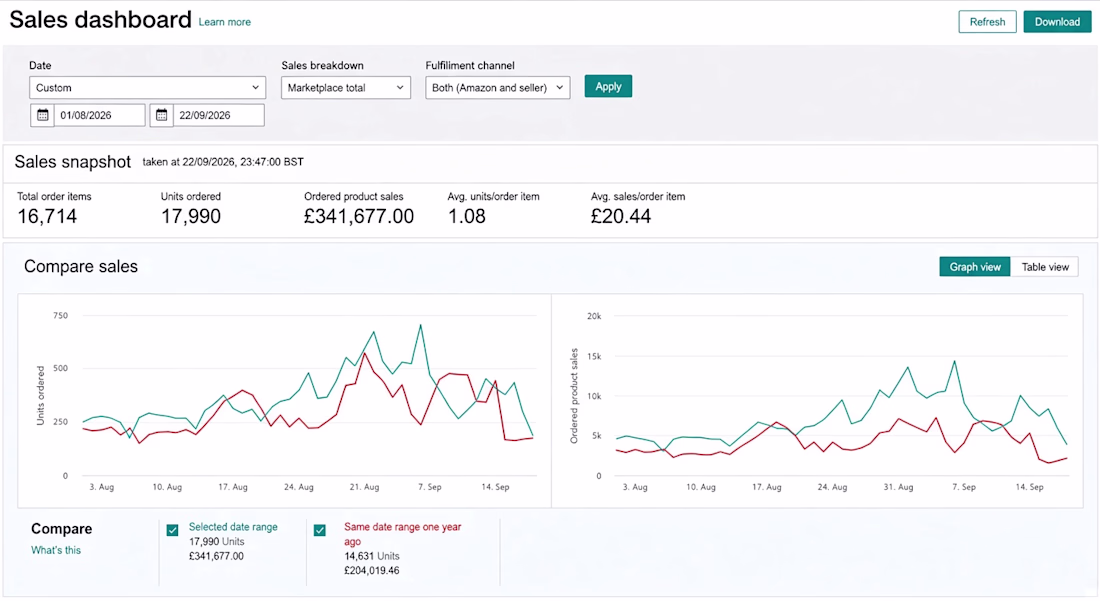Click the snapshot timestamp text
The width and height of the screenshot is (1100, 601).
tap(223, 162)
